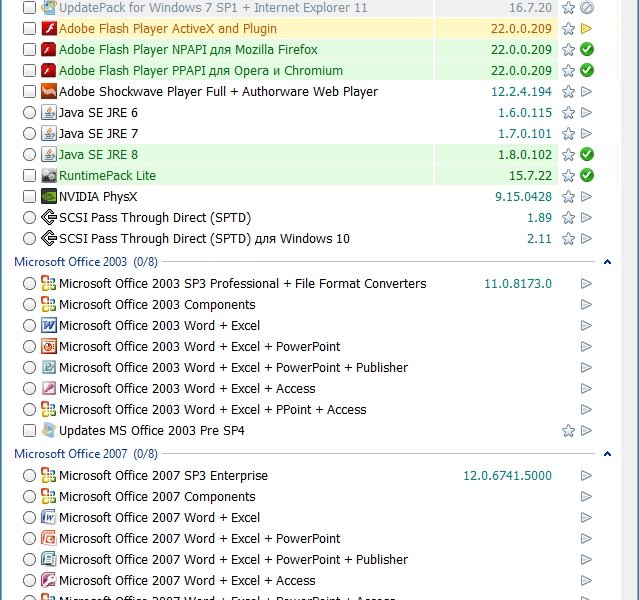Click the star icon for Updates MS Office 2003 Pre SP4

click(568, 430)
